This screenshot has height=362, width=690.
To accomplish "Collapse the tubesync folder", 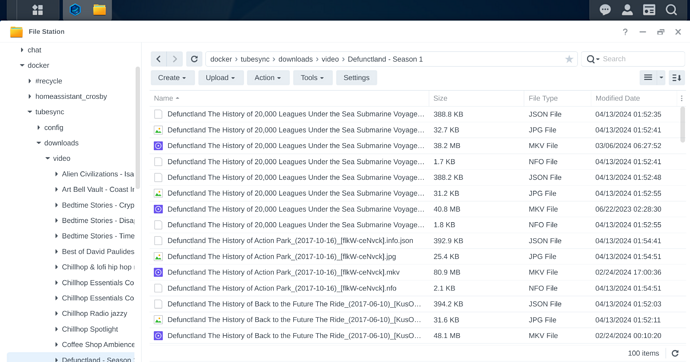I will click(x=29, y=112).
